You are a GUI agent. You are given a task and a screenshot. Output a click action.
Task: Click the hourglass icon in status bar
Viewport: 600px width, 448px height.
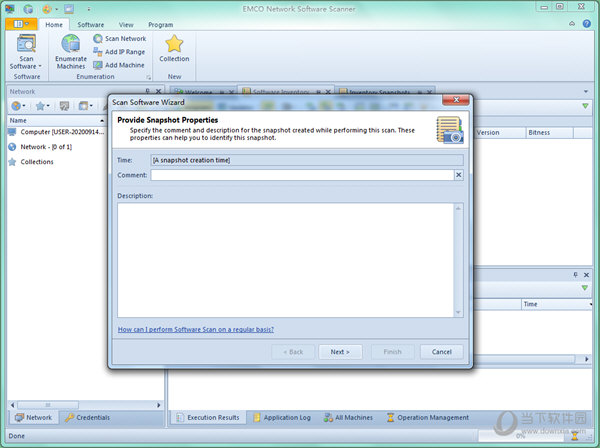(x=574, y=435)
